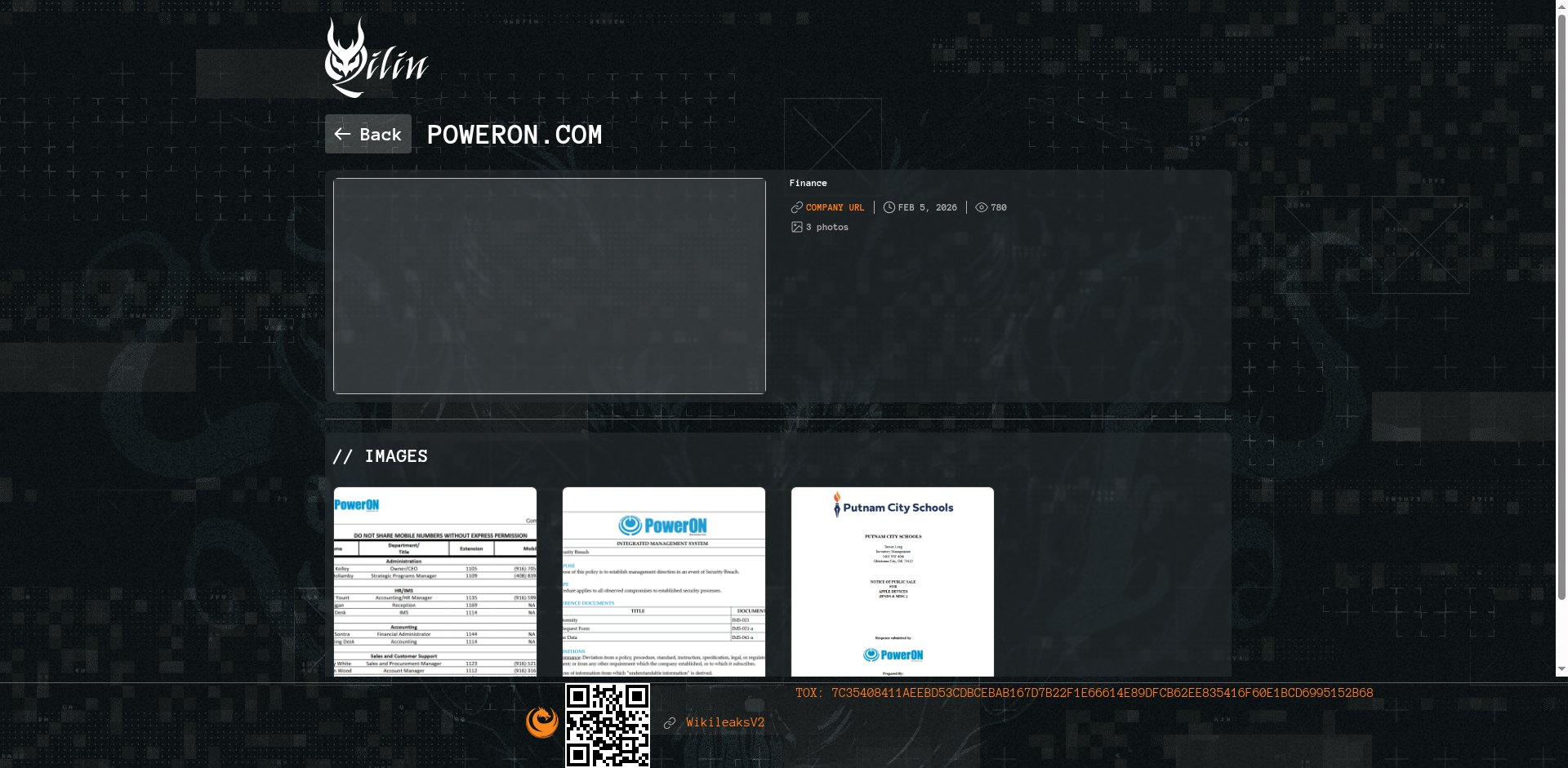Image resolution: width=1568 pixels, height=768 pixels.
Task: Click the large empty preview area
Action: [549, 286]
